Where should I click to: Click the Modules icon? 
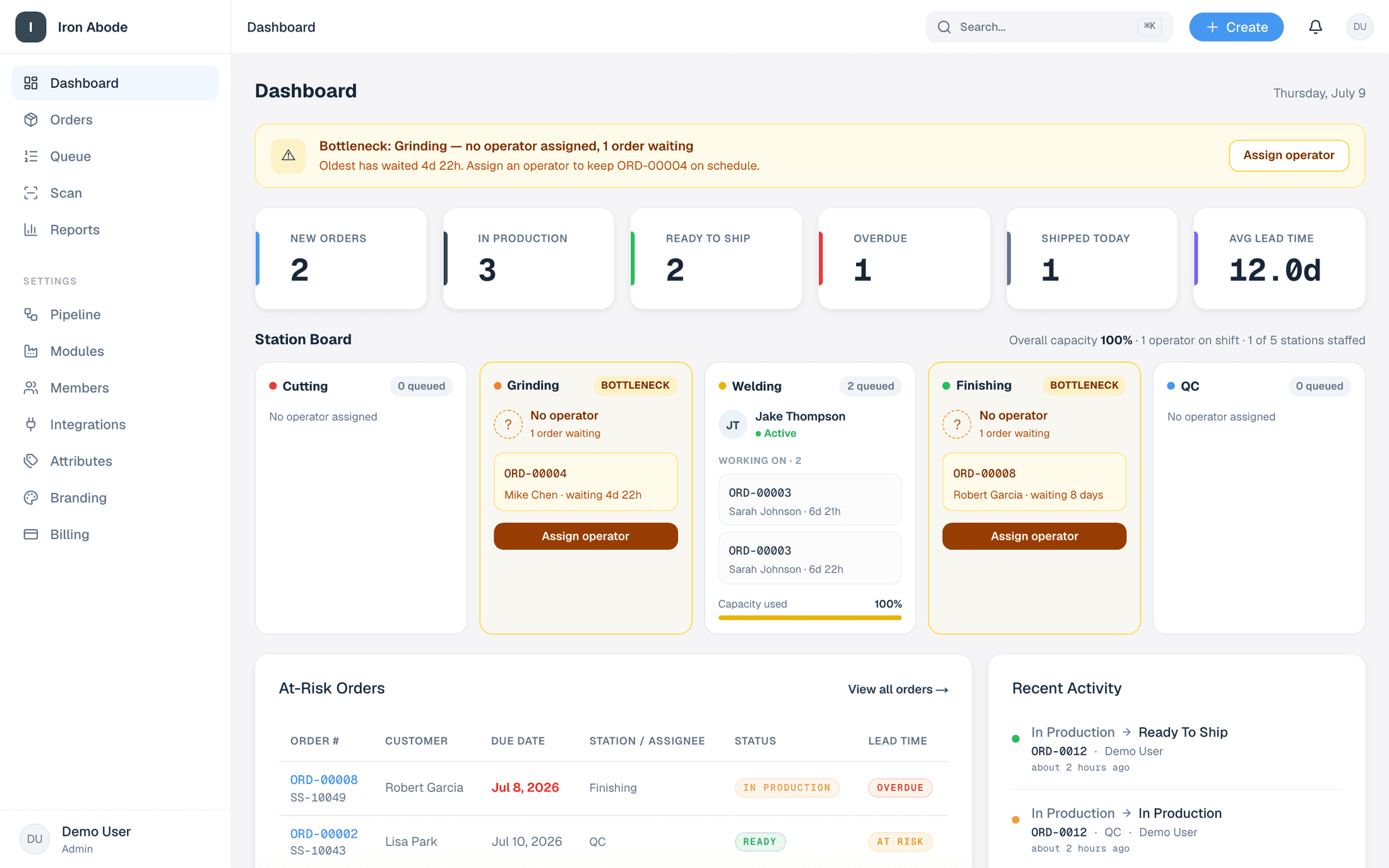pos(31,350)
